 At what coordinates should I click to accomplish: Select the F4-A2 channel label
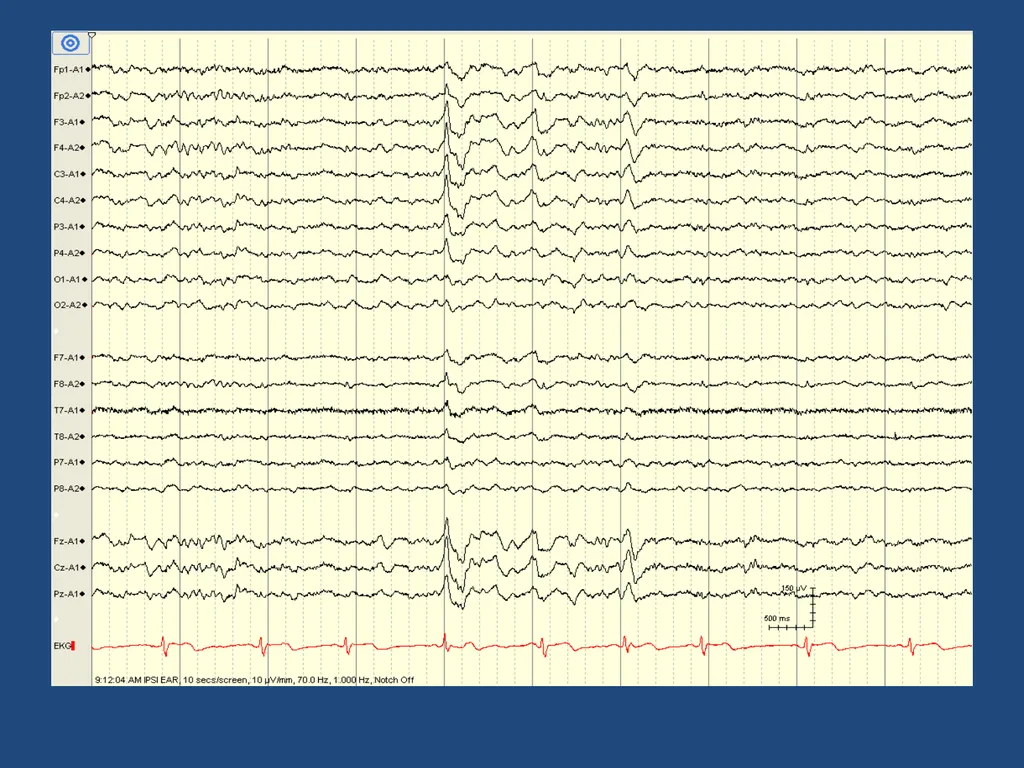tap(66, 148)
